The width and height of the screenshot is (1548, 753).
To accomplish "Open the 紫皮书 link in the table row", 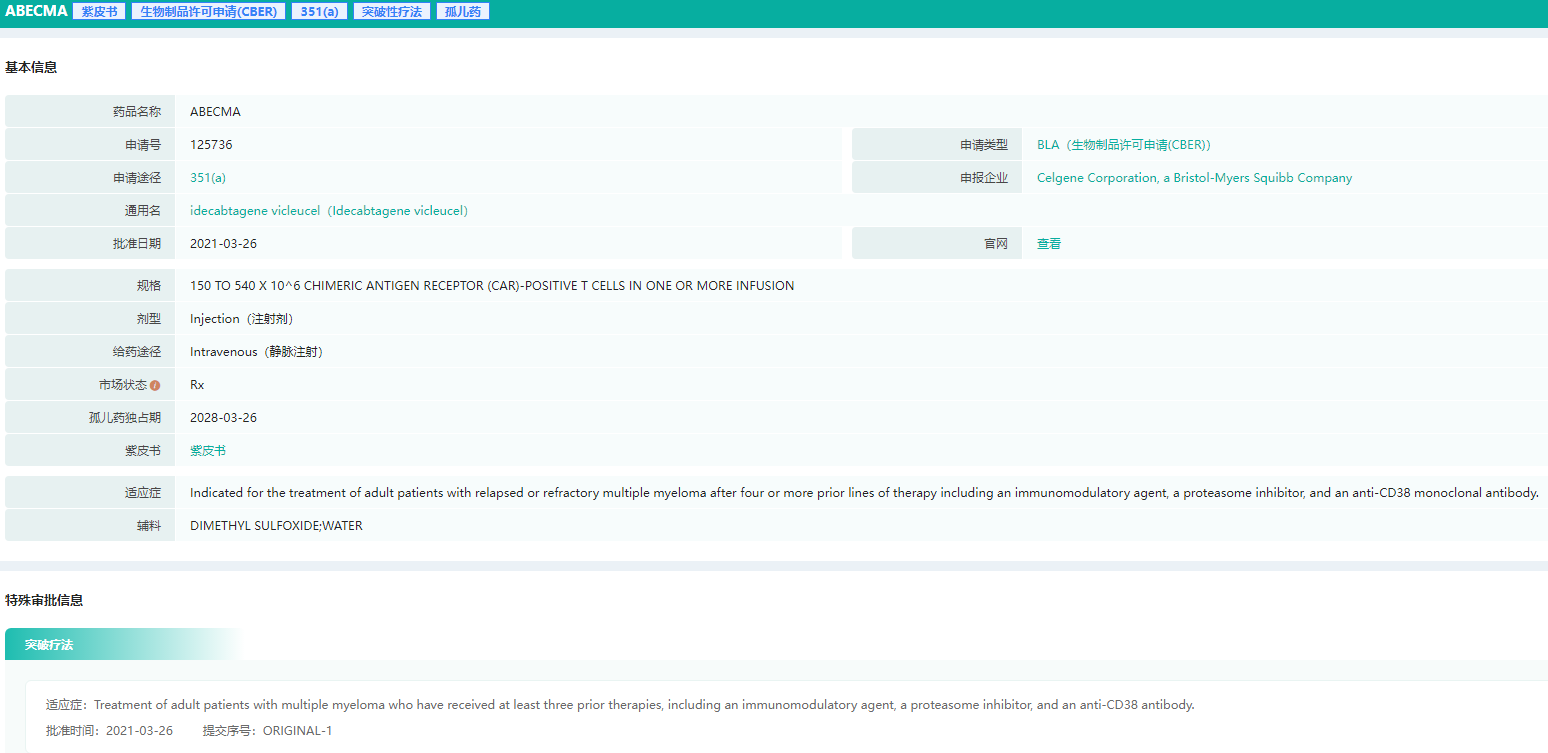I will [208, 451].
